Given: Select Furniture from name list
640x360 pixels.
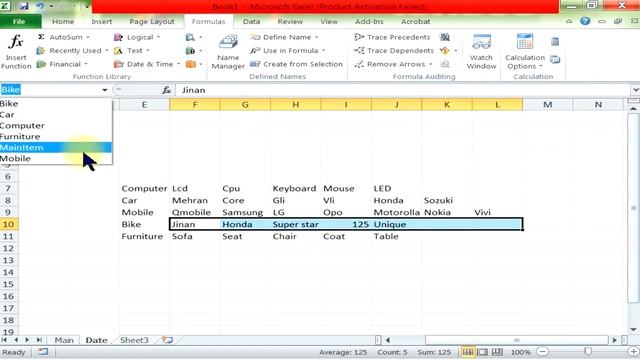Looking at the screenshot, I should pyautogui.click(x=56, y=136).
